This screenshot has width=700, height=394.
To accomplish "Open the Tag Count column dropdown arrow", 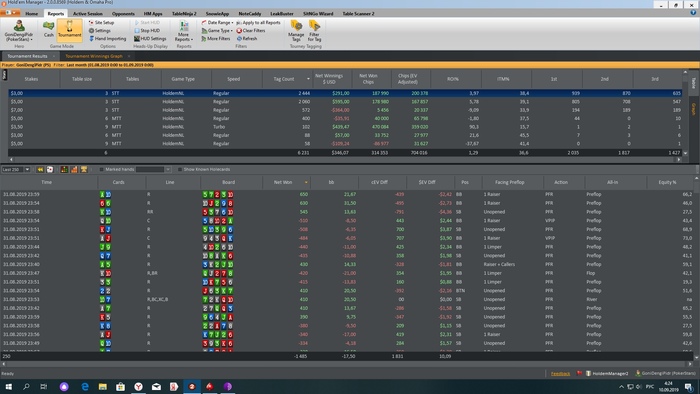I will 308,79.
